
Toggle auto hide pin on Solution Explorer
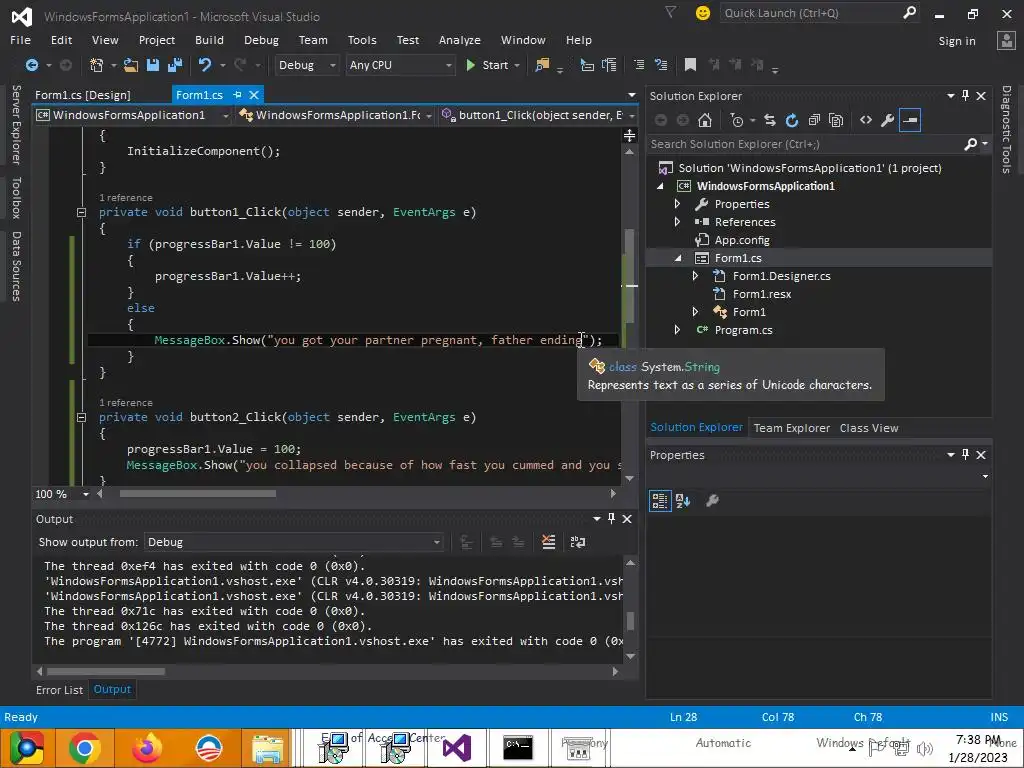pos(965,95)
